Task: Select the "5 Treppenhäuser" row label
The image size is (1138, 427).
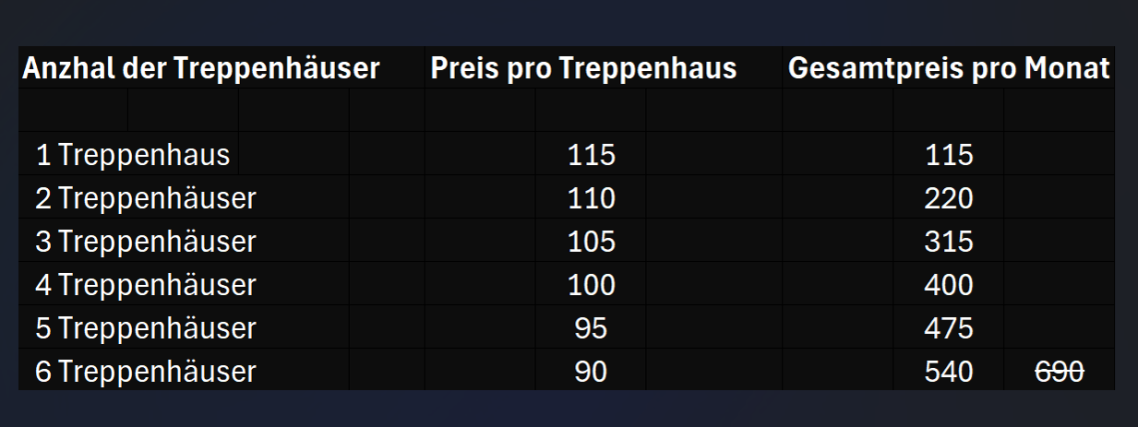Action: (146, 328)
